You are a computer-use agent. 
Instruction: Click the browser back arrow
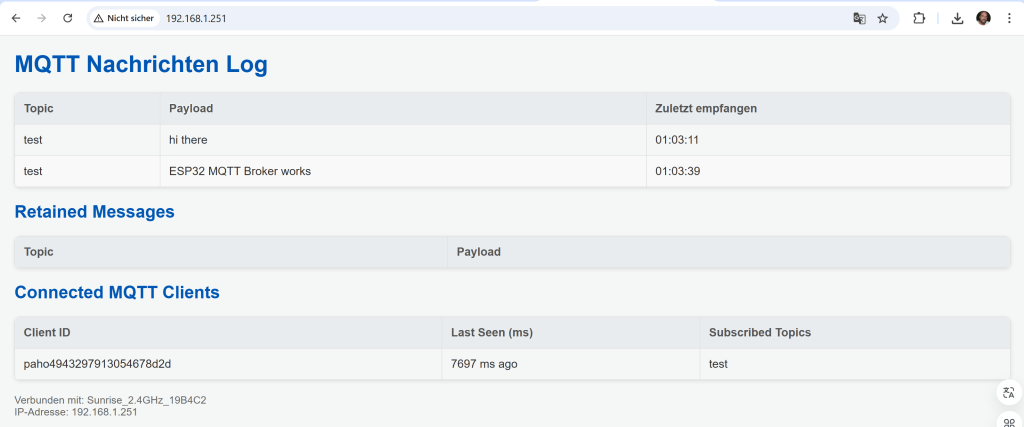point(16,18)
